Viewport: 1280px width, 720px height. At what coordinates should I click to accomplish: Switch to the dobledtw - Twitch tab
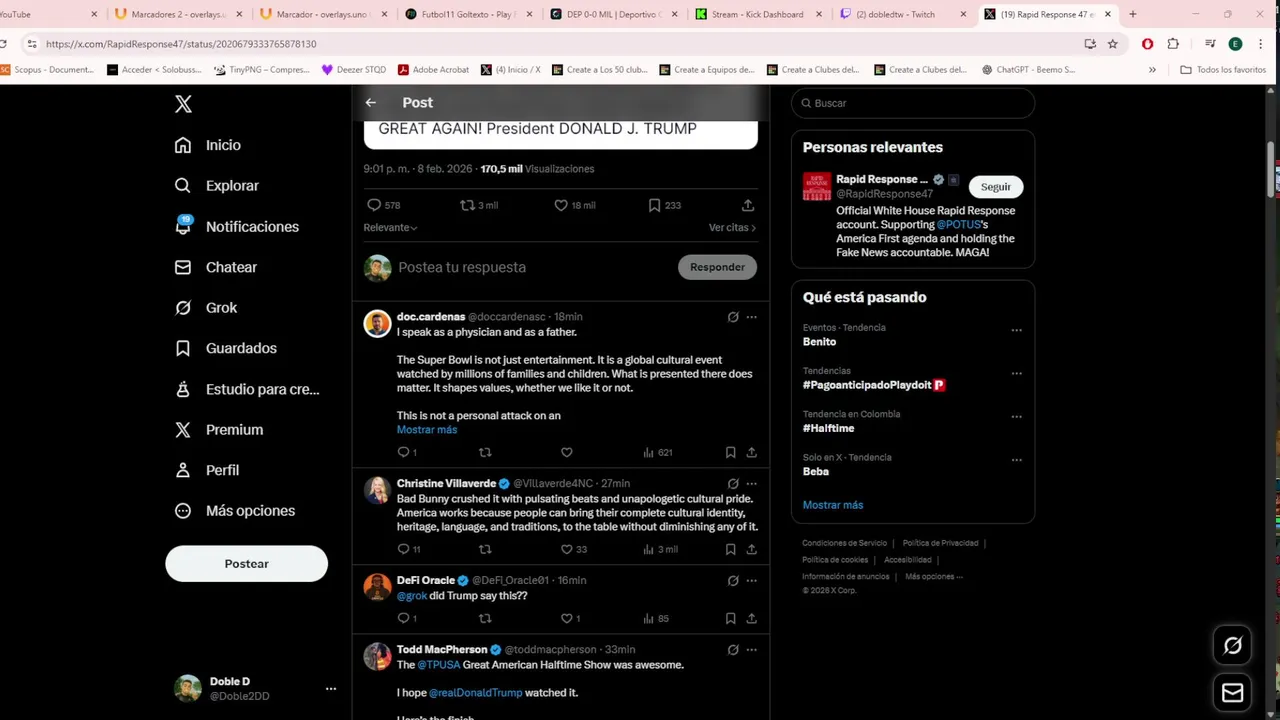point(903,14)
